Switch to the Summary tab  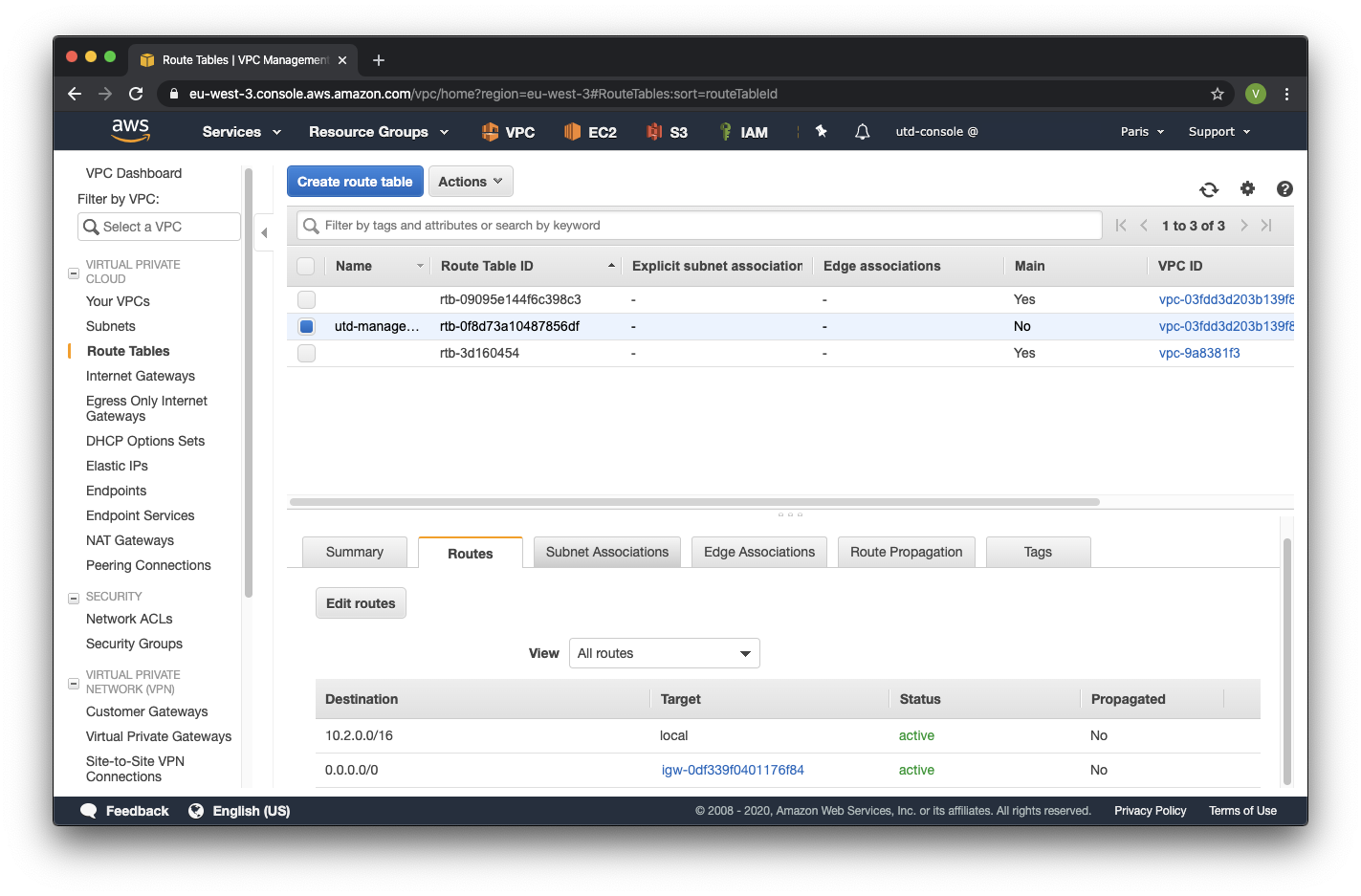point(355,552)
